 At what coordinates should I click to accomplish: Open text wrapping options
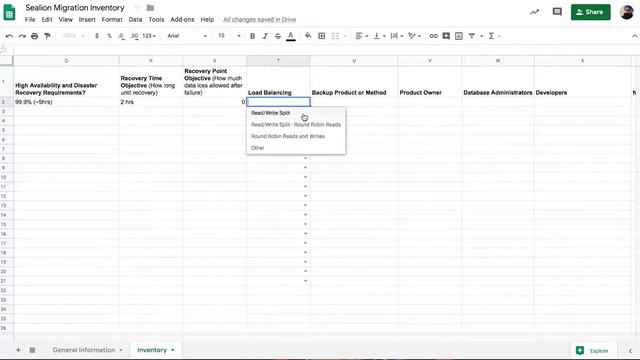pos(397,36)
